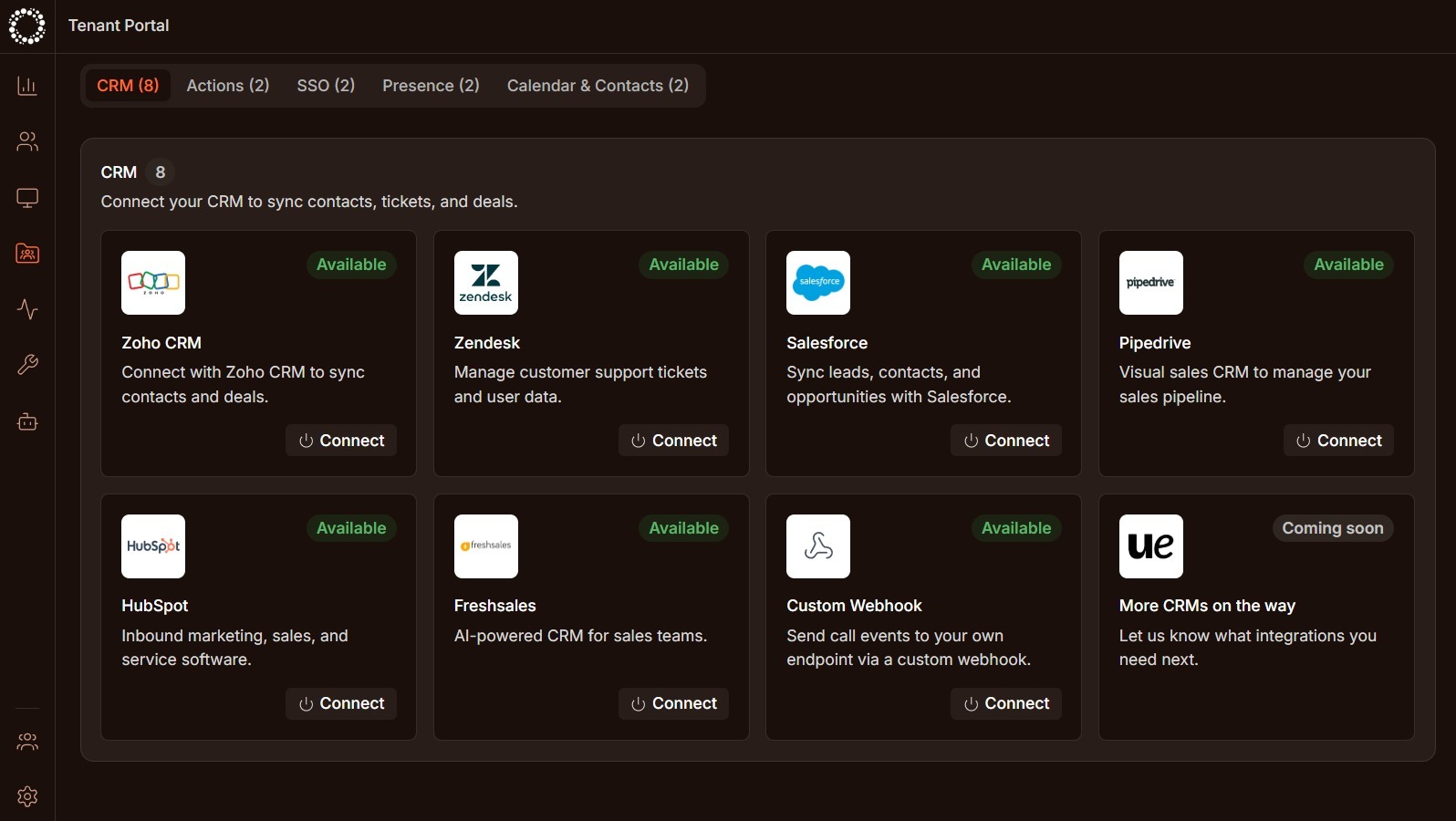Click the Available badge on Freshsales

tap(684, 528)
